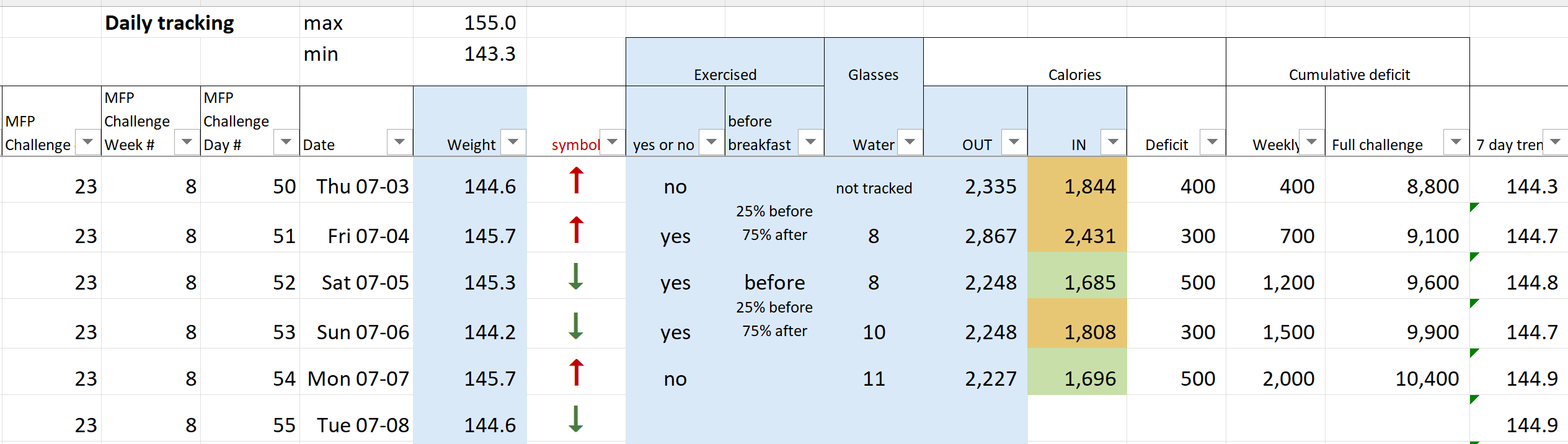Expand the Full challenge filter arrow

(1456, 142)
